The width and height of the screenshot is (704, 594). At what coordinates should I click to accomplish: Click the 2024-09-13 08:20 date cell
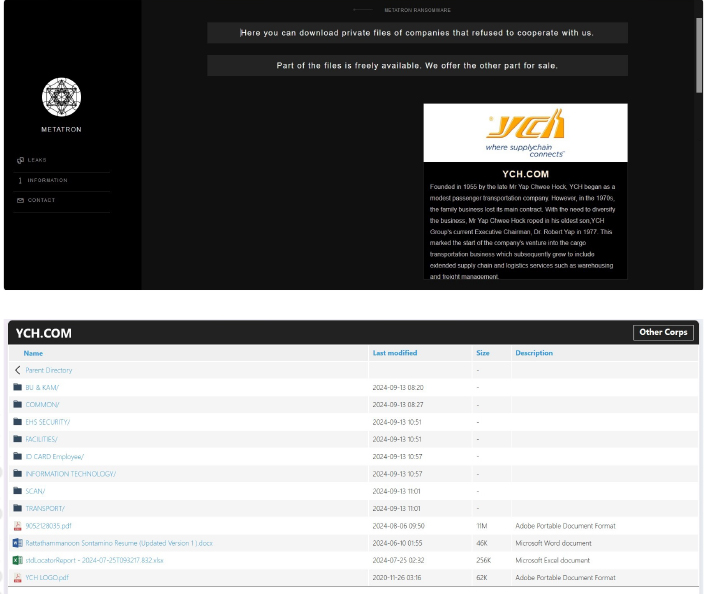(x=398, y=387)
